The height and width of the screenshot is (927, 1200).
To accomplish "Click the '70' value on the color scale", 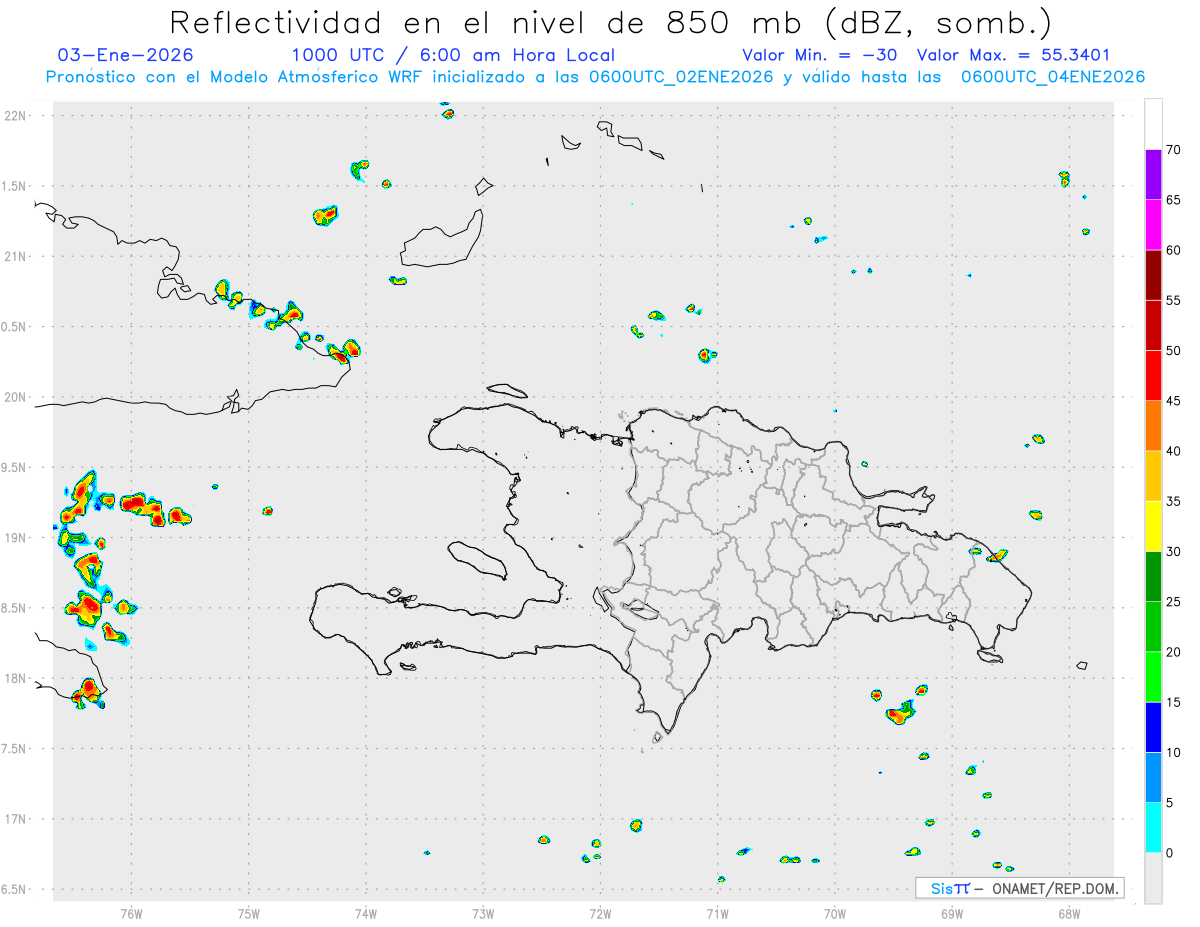I will (x=1175, y=150).
